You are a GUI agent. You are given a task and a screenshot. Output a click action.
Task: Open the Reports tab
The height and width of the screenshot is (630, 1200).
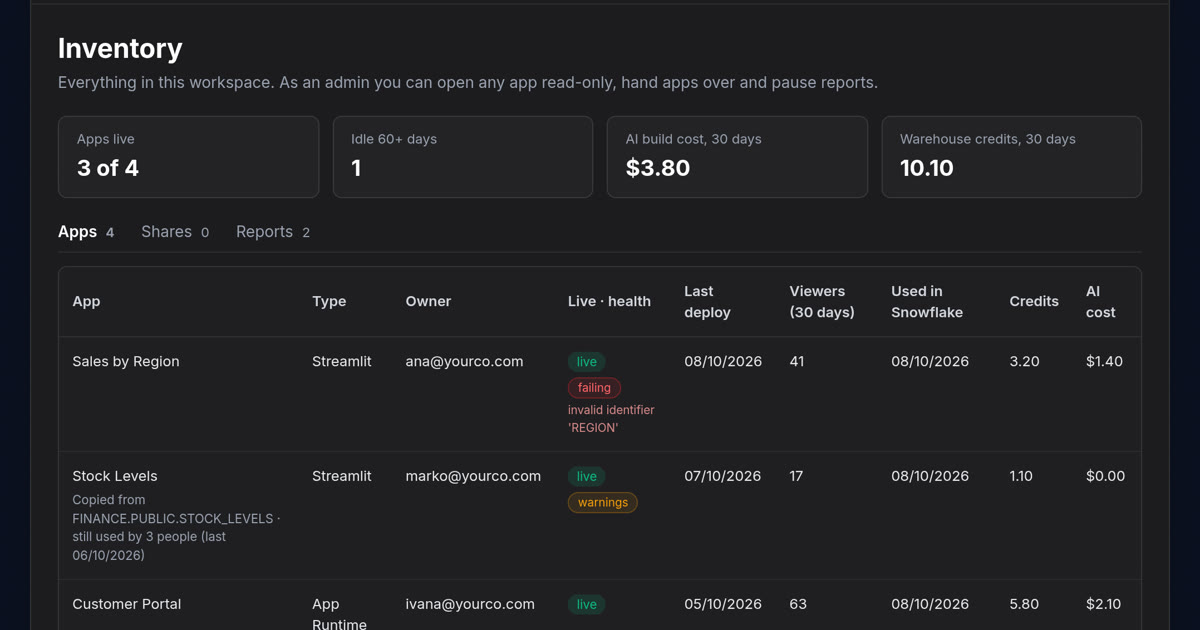273,232
